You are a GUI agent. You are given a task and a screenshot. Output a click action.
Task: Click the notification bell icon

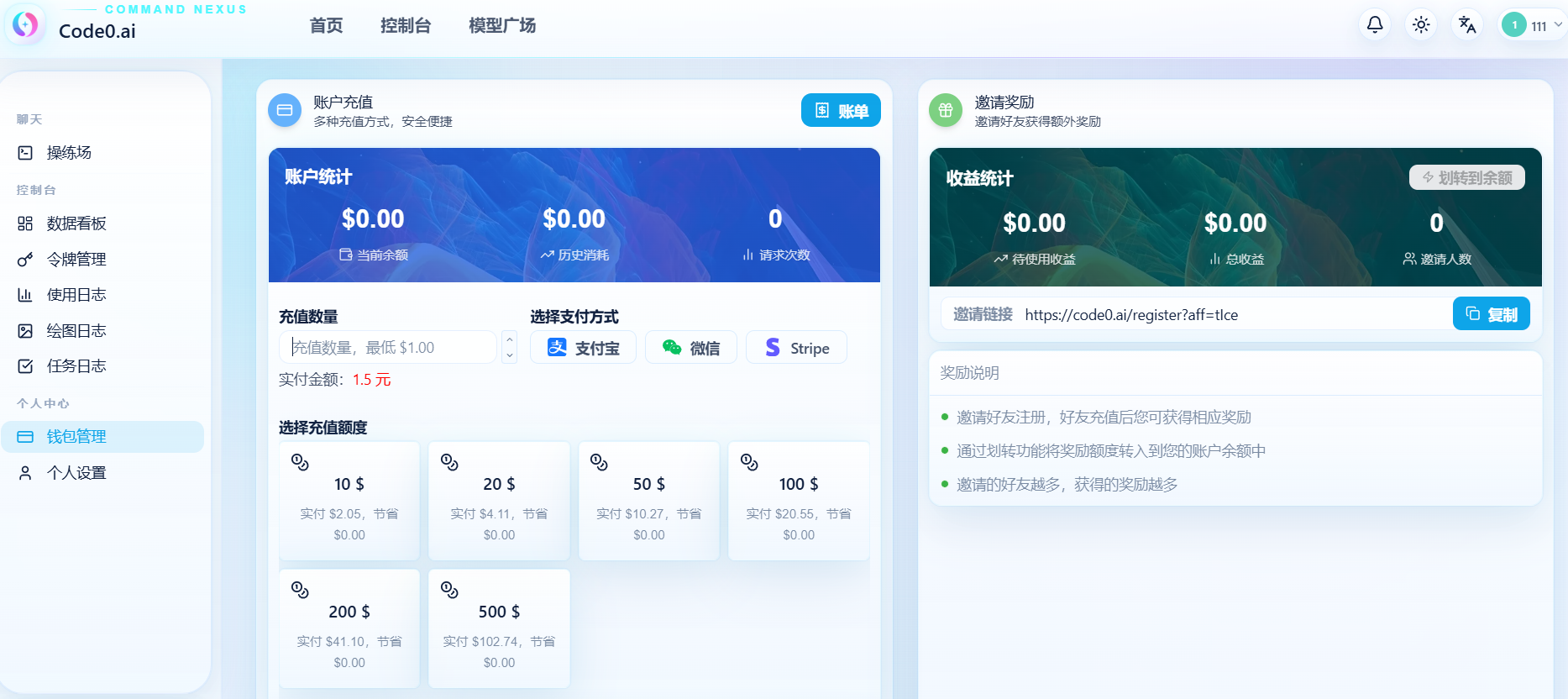click(1375, 24)
